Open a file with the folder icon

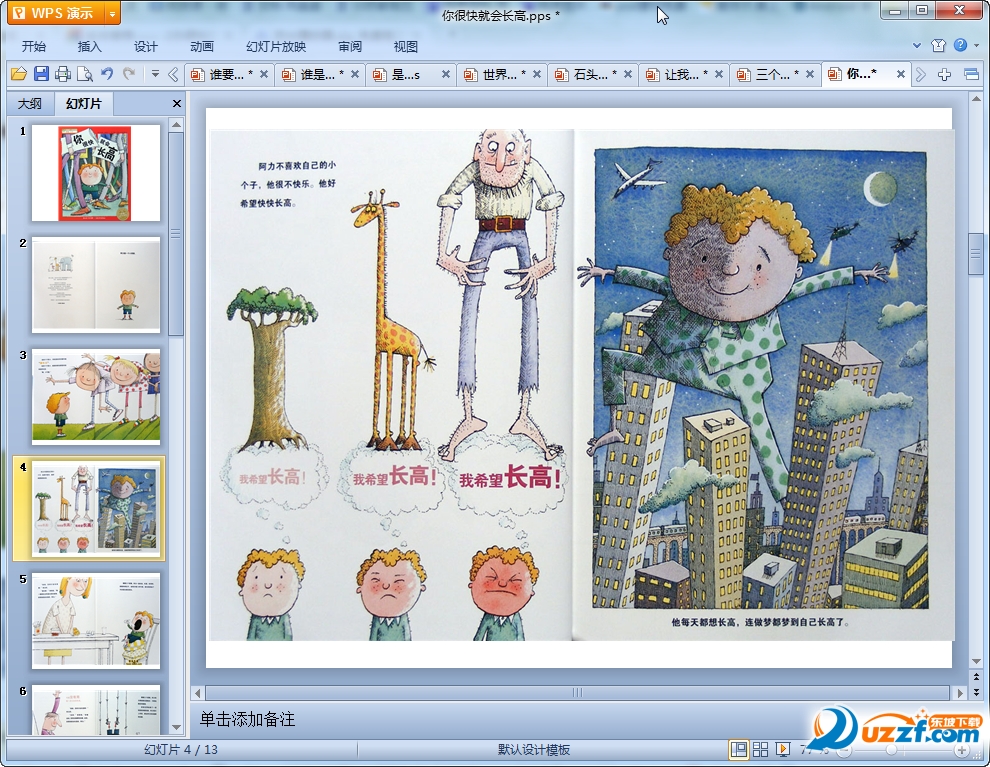pos(19,74)
